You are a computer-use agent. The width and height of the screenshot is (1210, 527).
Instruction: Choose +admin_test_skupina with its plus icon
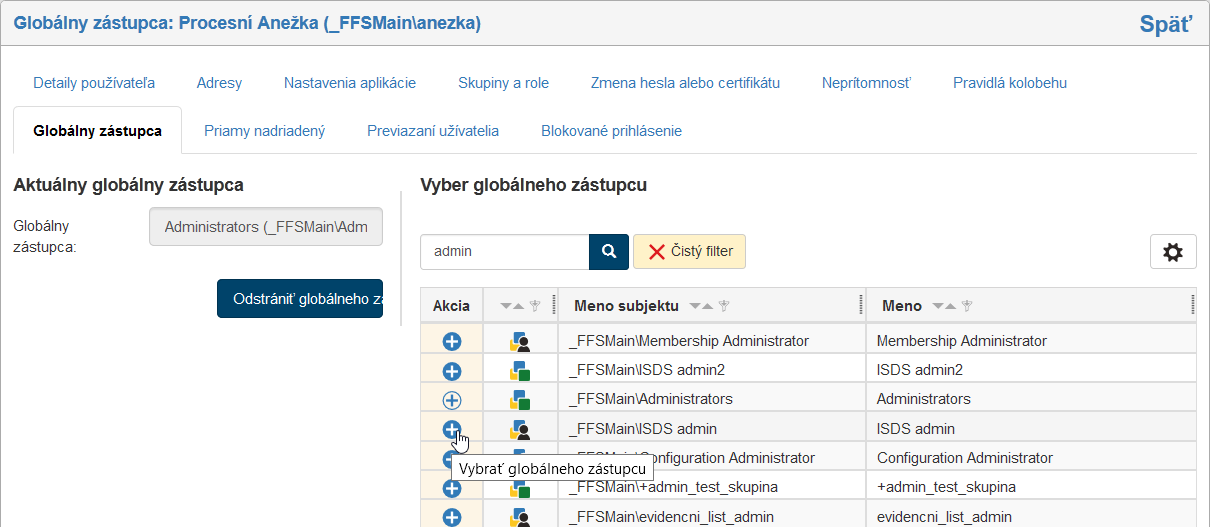click(x=452, y=488)
